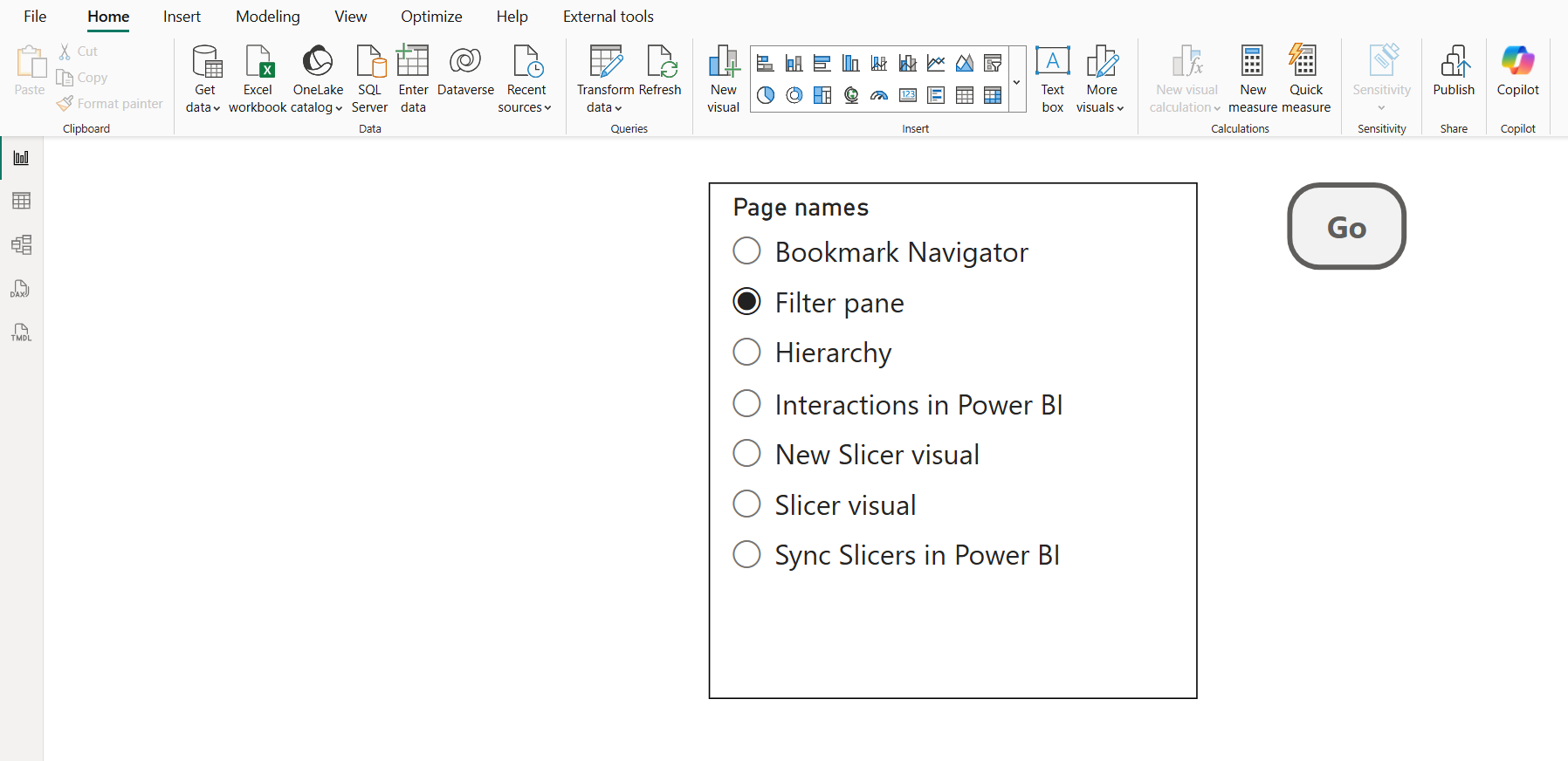Switch to Model view in left sidebar

tap(21, 245)
